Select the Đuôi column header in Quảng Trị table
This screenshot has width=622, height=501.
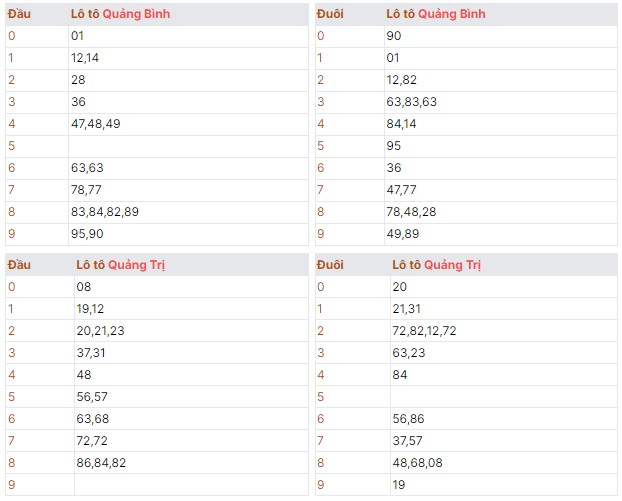tap(330, 265)
